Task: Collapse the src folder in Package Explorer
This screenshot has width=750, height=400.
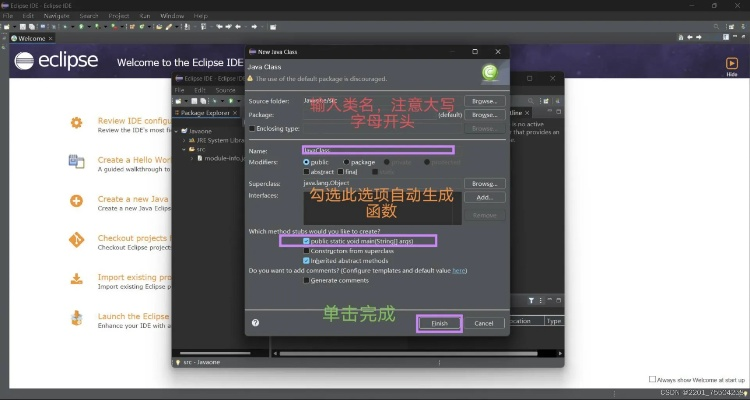Action: (x=183, y=148)
